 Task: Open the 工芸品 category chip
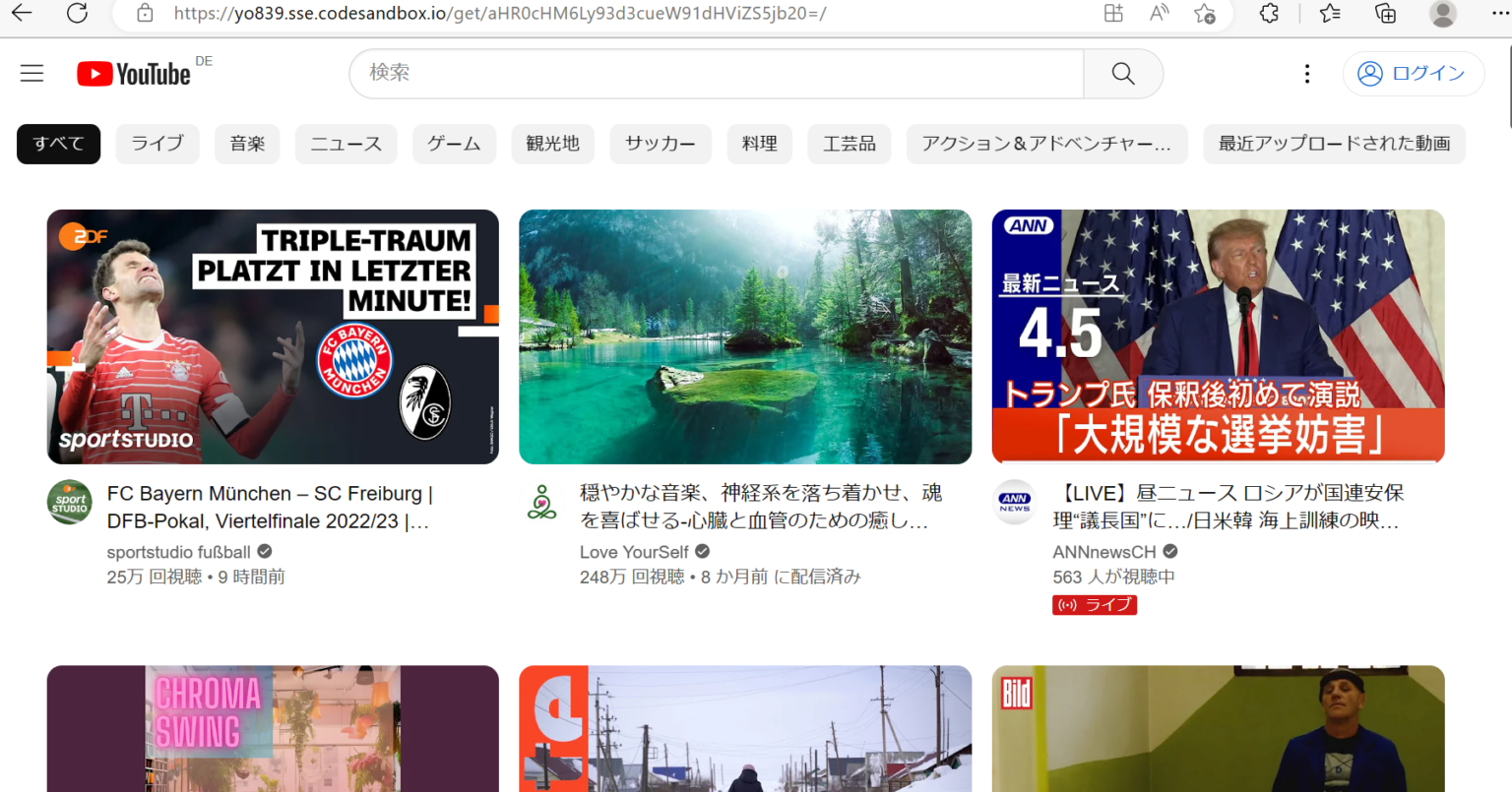(849, 144)
